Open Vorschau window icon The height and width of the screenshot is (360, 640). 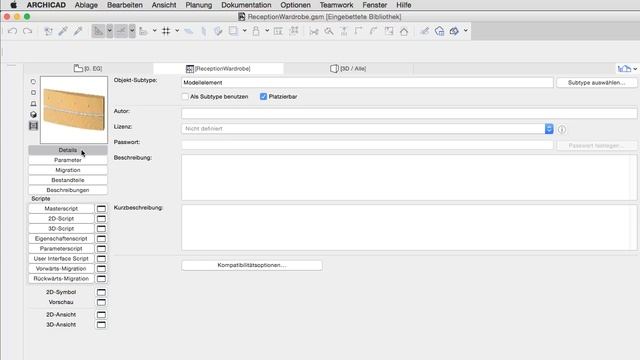(101, 302)
